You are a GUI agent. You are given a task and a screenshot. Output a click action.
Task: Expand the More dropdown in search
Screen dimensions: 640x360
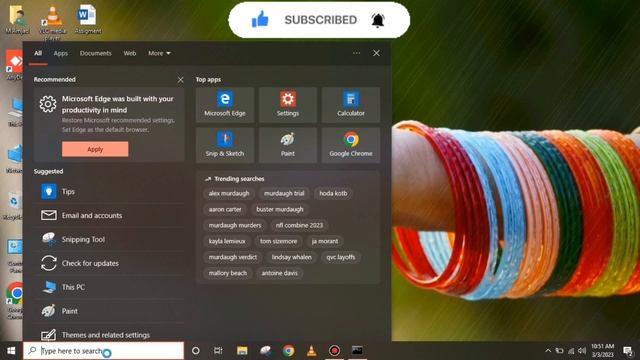click(159, 53)
